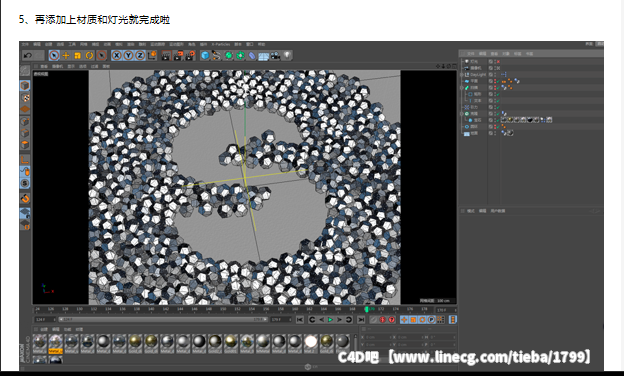Toggle Rotation keyframe recording button
Viewport: 624px width, 376px height.
422,320
